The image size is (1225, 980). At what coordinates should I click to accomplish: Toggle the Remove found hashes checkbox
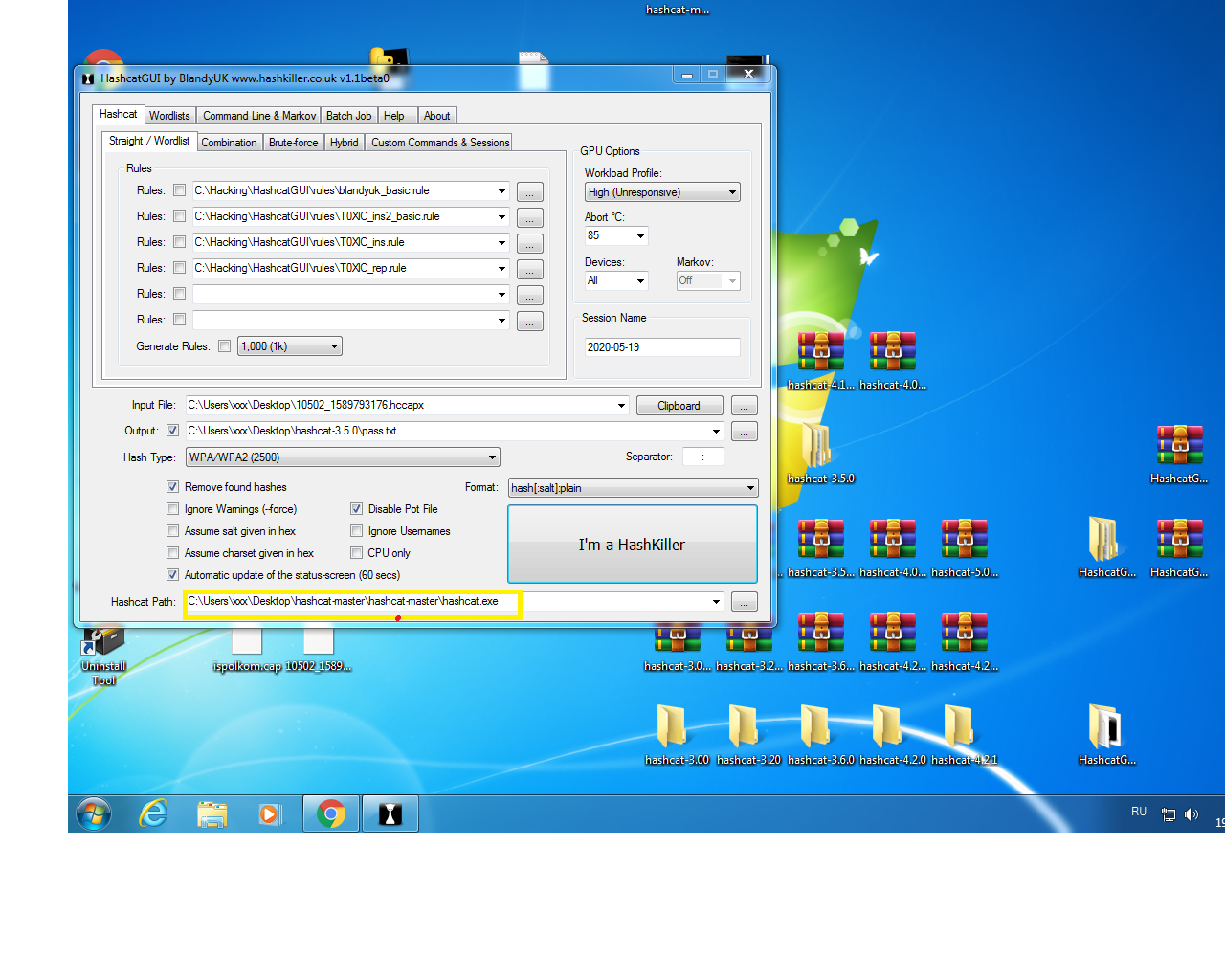click(173, 487)
